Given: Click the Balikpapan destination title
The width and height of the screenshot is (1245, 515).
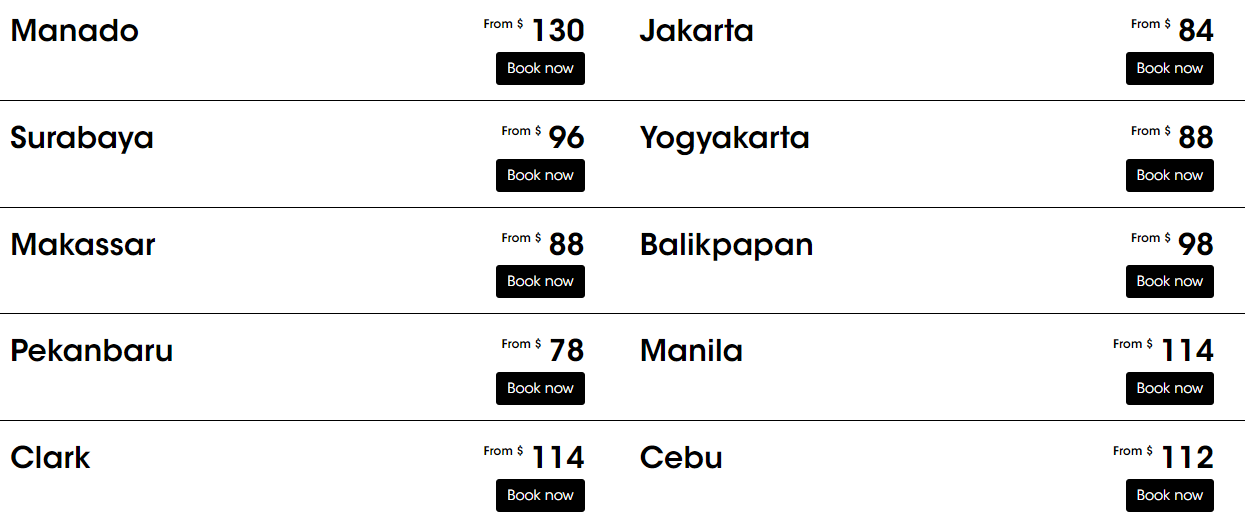Looking at the screenshot, I should pyautogui.click(x=726, y=244).
